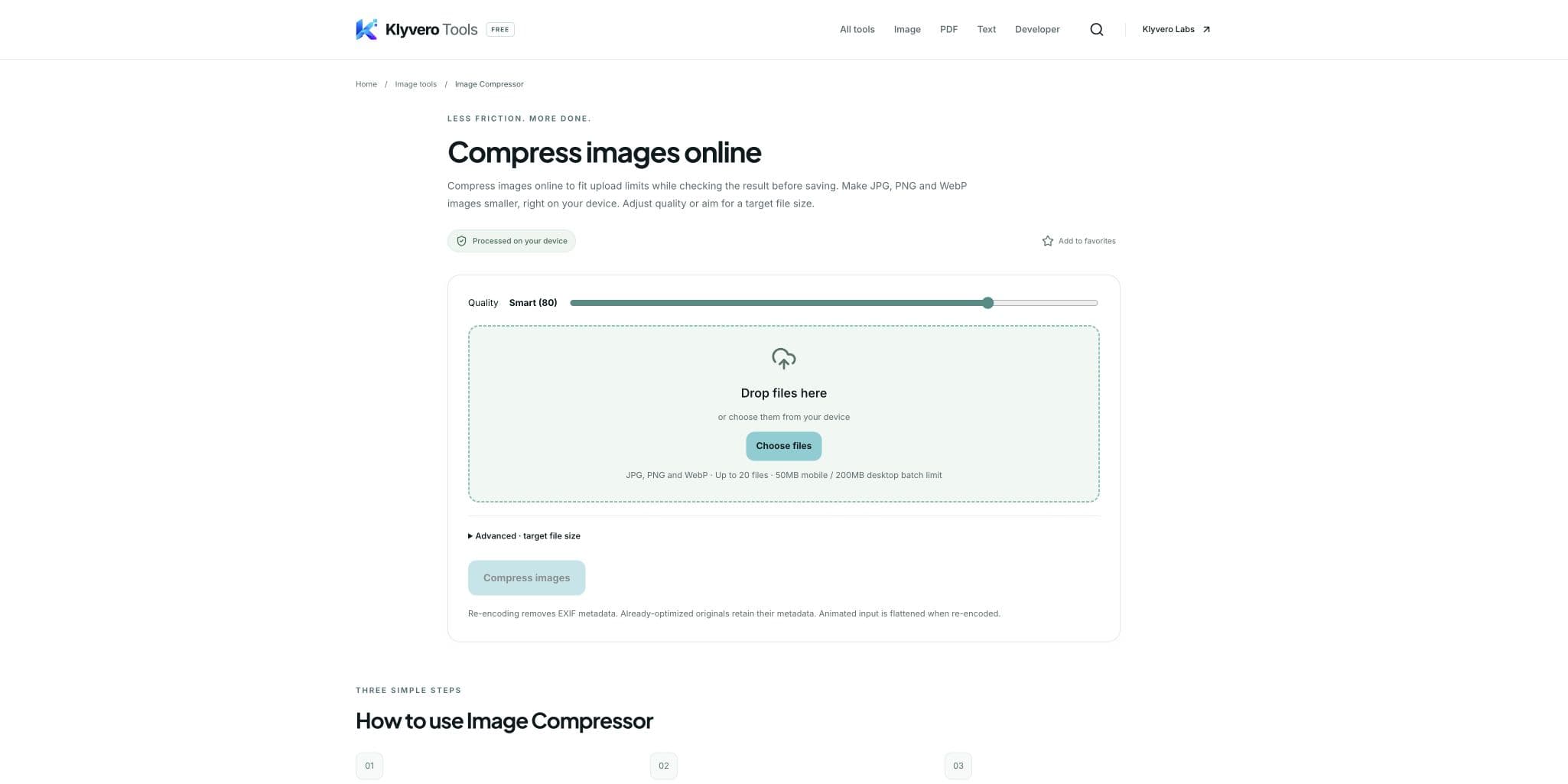Click the FREE badge beside the logo
1568x784 pixels.
click(x=500, y=29)
